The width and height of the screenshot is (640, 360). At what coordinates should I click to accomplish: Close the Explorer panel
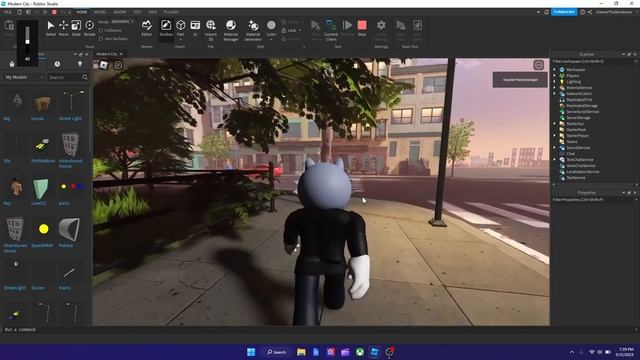coord(635,54)
